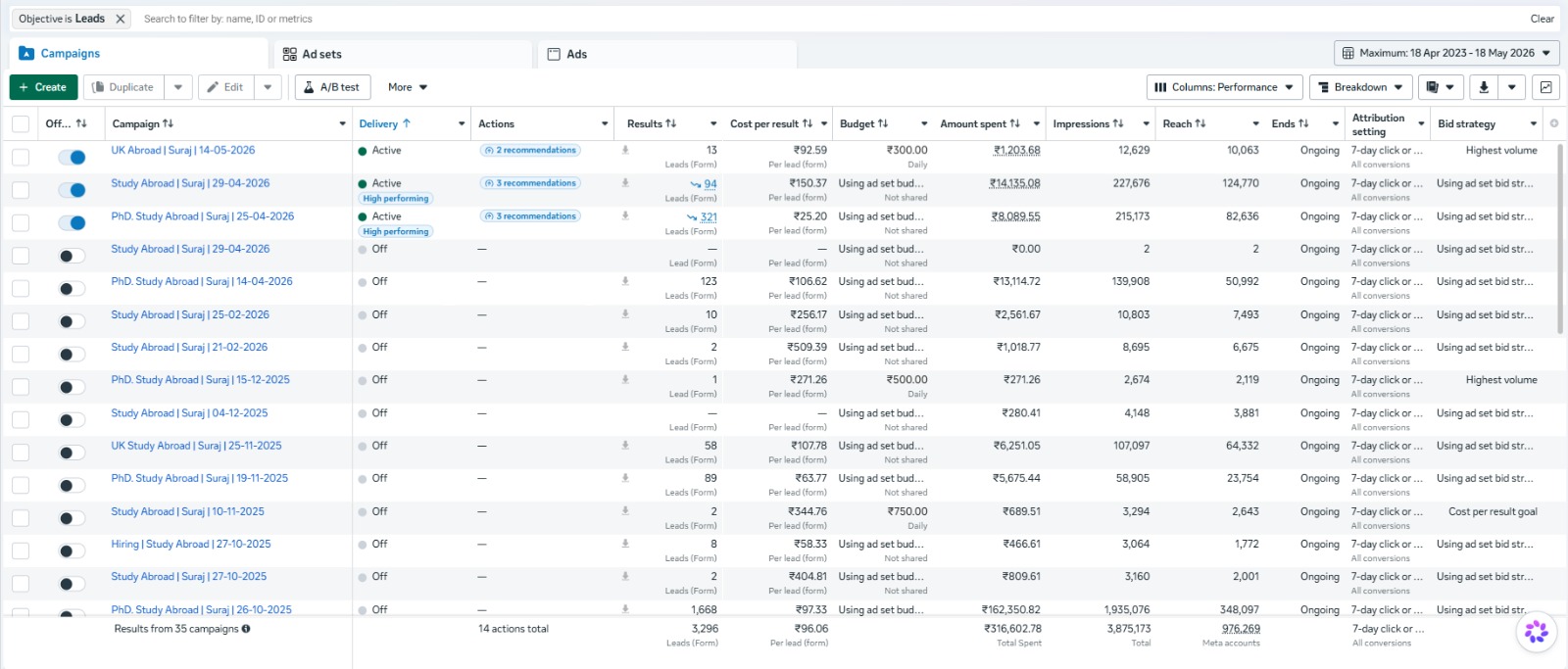The image size is (1568, 669).
Task: Open campaign 'PhD. Study Abroad | Suraj | 15-12-2025'
Action: (200, 379)
